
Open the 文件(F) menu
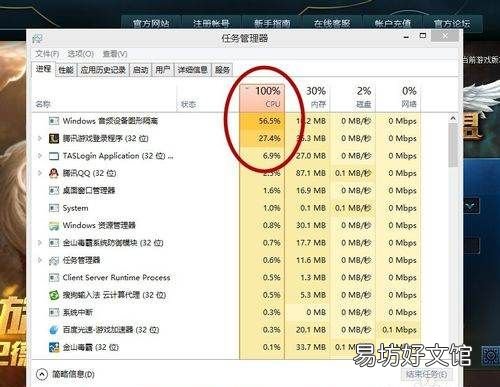click(47, 54)
